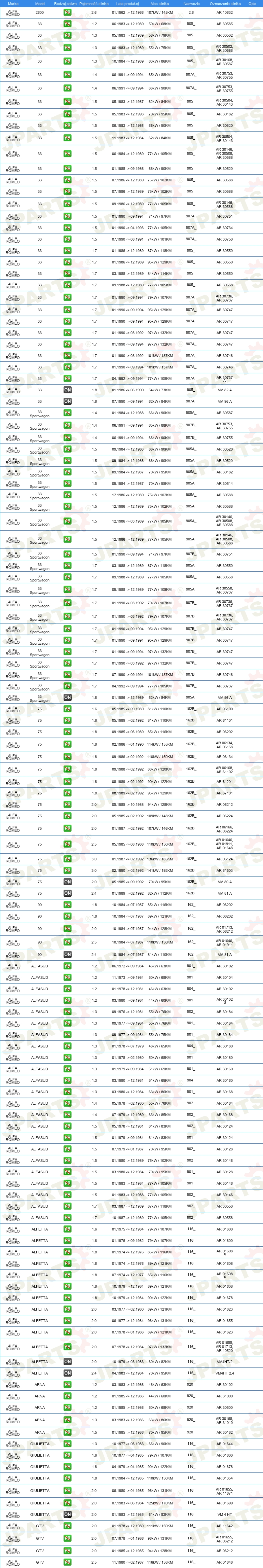The width and height of the screenshot is (263, 1568).
Task: Click the 107kW / 145KM power cell
Action: [159, 12]
